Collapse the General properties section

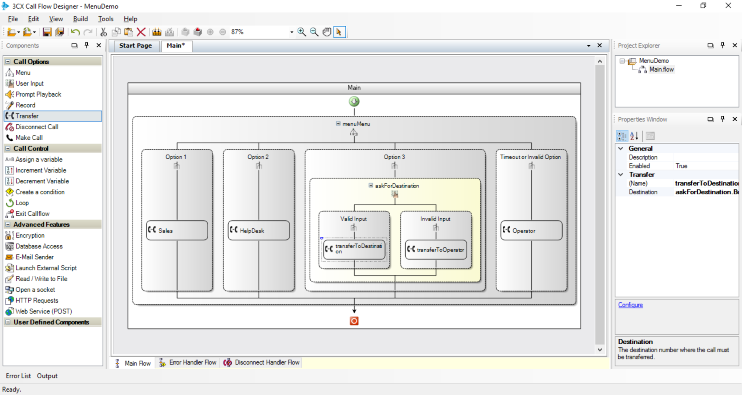pyautogui.click(x=621, y=149)
